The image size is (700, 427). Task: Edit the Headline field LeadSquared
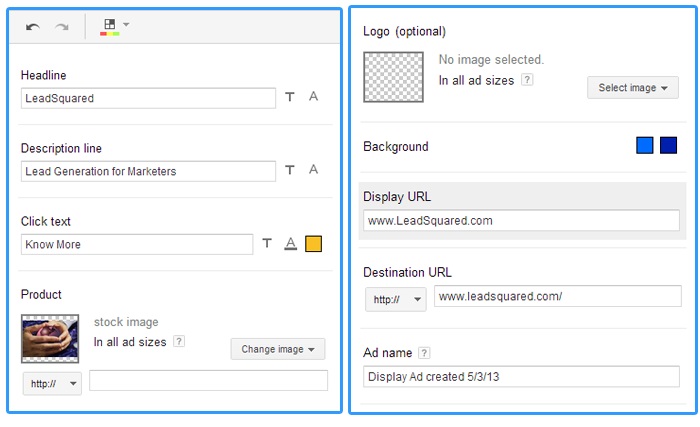click(148, 98)
